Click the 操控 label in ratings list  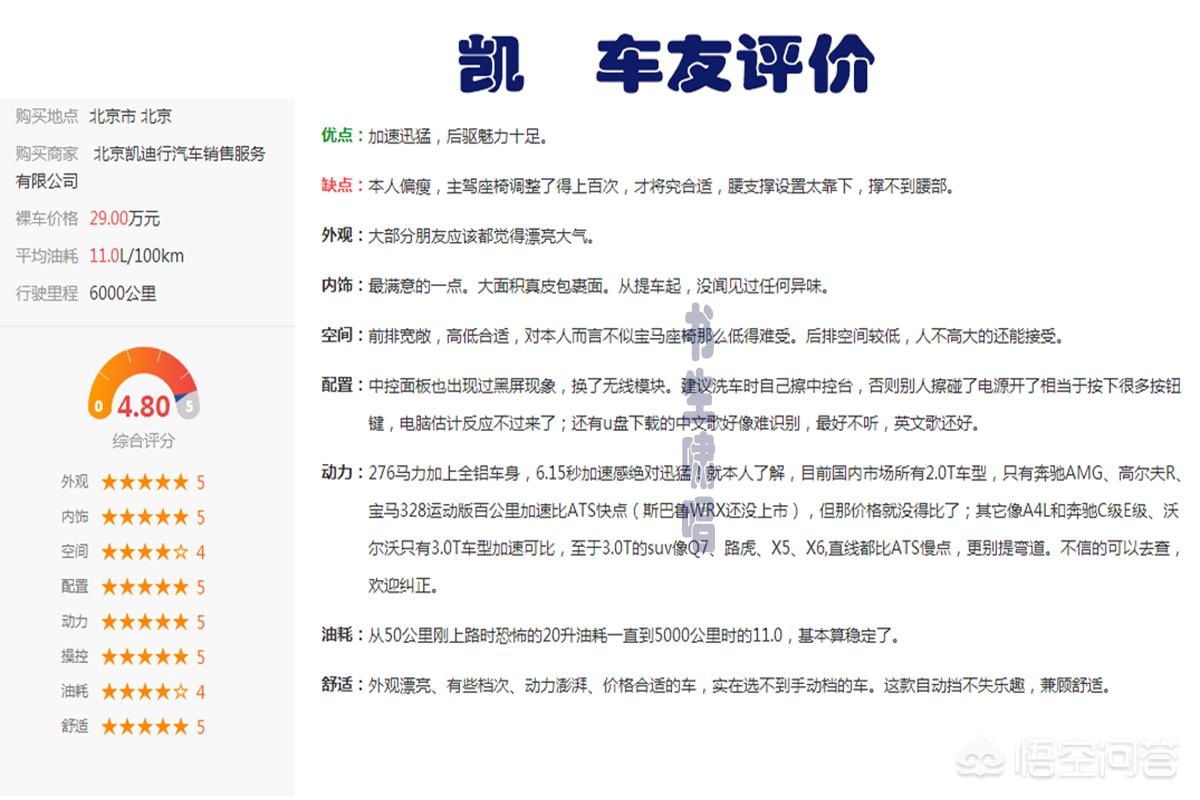click(x=74, y=657)
